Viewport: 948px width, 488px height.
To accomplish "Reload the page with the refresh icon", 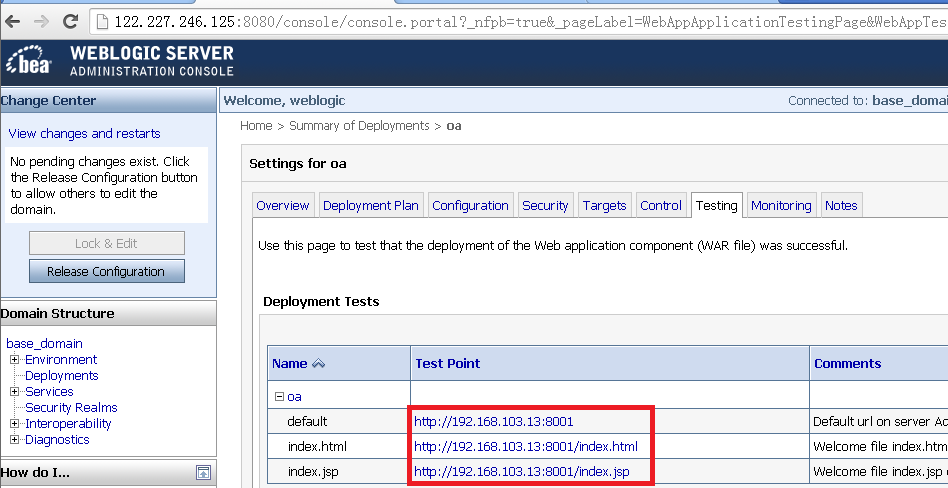I will 71,22.
